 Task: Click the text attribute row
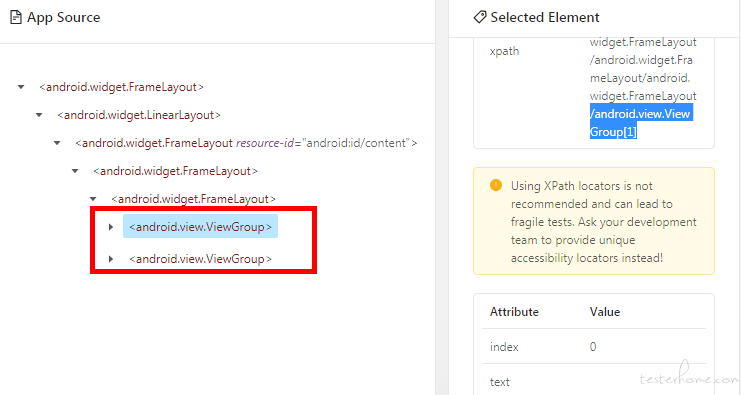[x=594, y=382]
